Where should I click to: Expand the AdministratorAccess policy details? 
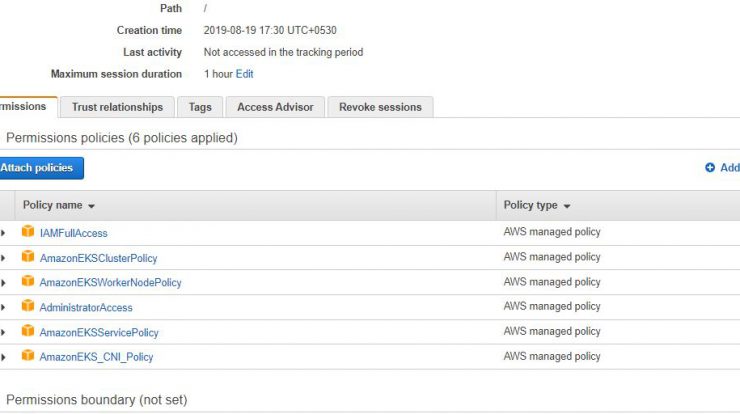click(x=3, y=307)
